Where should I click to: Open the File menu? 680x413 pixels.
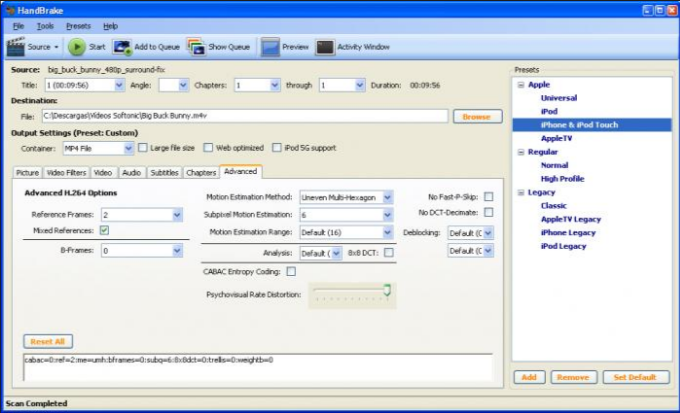(18, 26)
